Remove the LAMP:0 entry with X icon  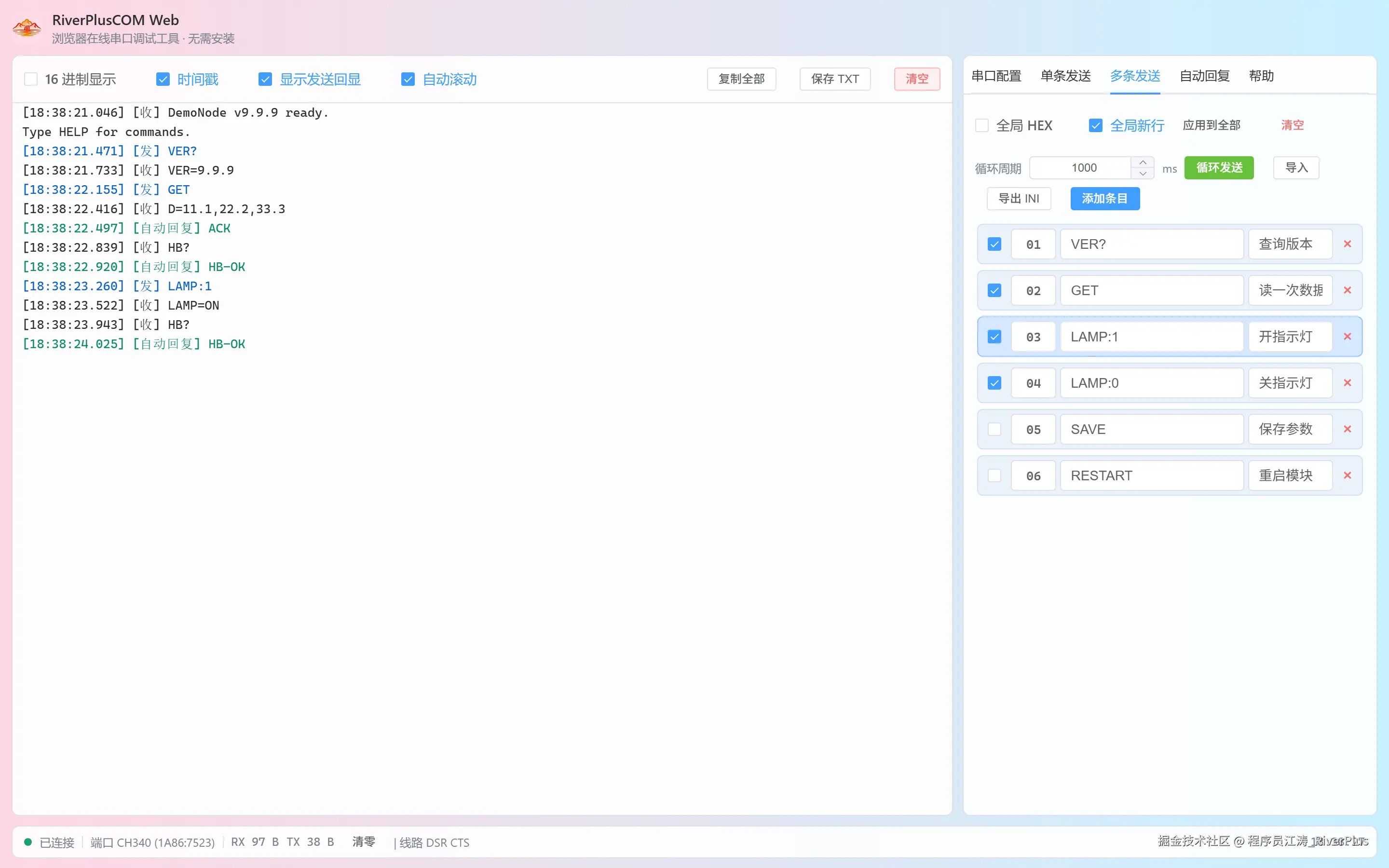coord(1347,383)
